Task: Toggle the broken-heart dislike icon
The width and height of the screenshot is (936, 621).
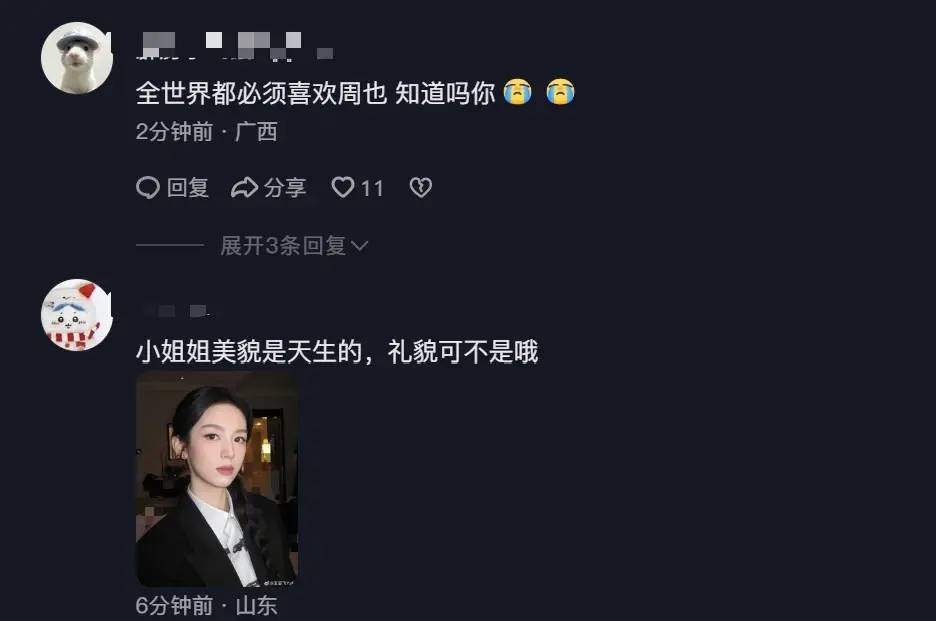Action: coord(421,187)
